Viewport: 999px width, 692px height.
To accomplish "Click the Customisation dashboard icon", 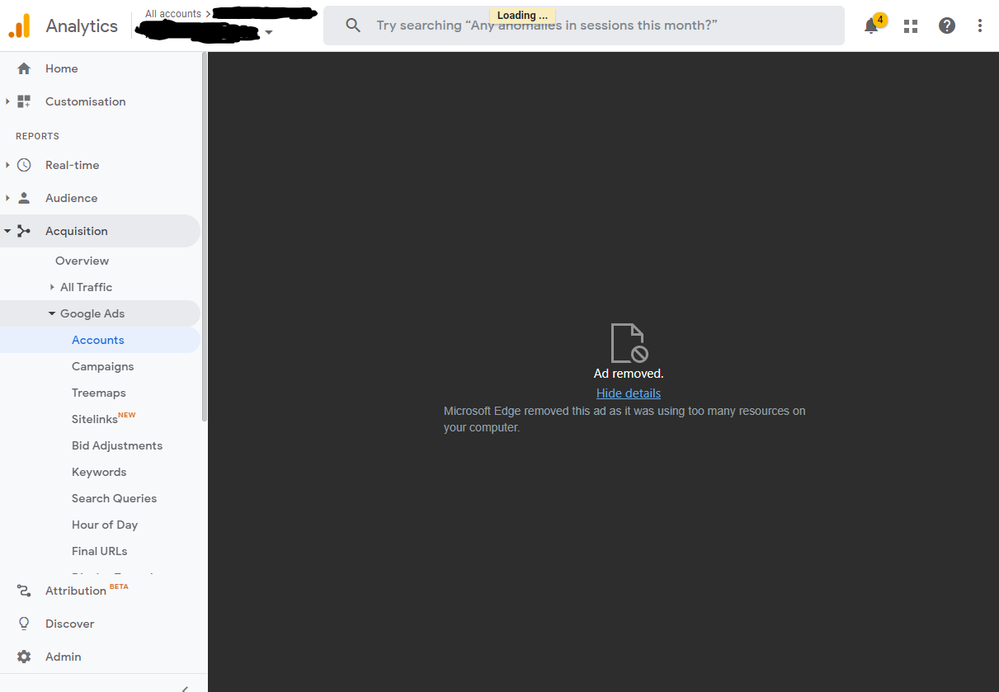I will point(24,101).
